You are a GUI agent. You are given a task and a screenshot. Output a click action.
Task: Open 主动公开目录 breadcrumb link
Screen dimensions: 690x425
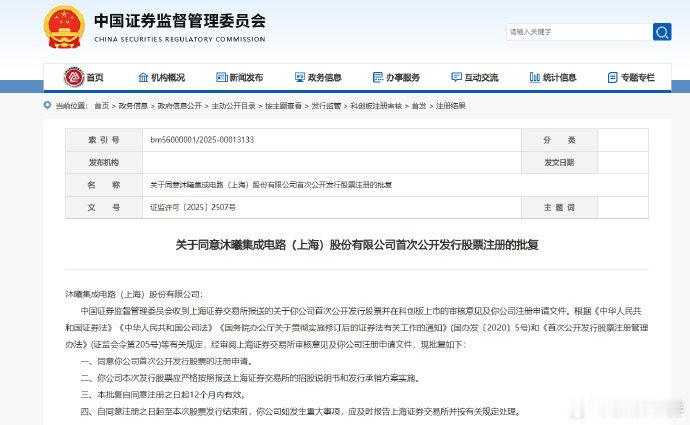point(233,106)
